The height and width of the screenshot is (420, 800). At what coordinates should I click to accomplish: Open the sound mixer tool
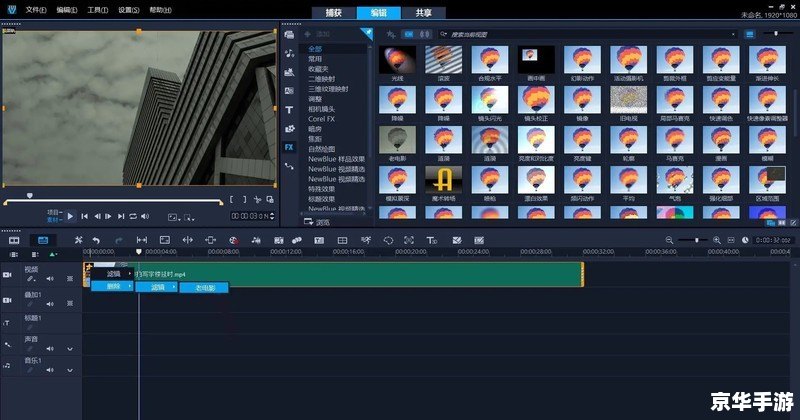(256, 240)
